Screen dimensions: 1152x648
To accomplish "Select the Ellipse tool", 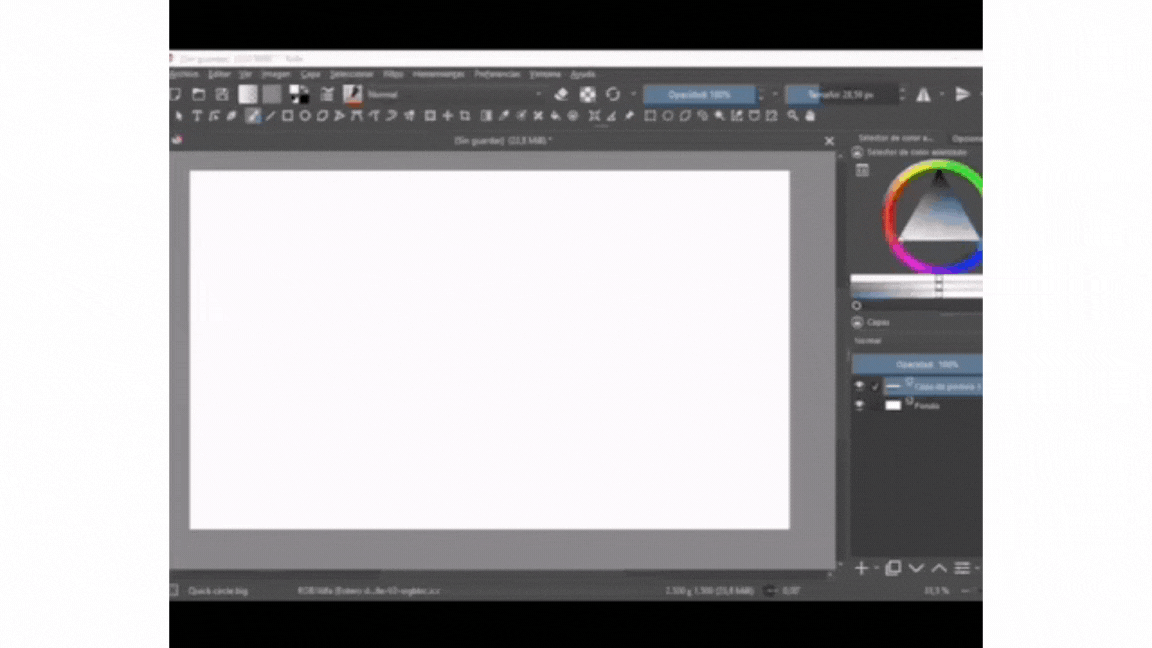I will pos(306,115).
